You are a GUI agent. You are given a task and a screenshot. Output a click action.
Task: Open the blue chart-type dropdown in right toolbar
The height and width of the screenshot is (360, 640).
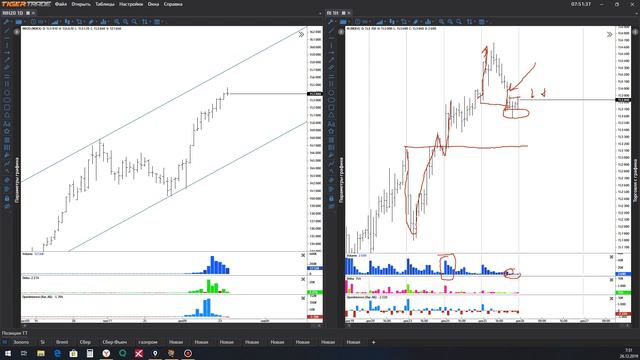(343, 22)
